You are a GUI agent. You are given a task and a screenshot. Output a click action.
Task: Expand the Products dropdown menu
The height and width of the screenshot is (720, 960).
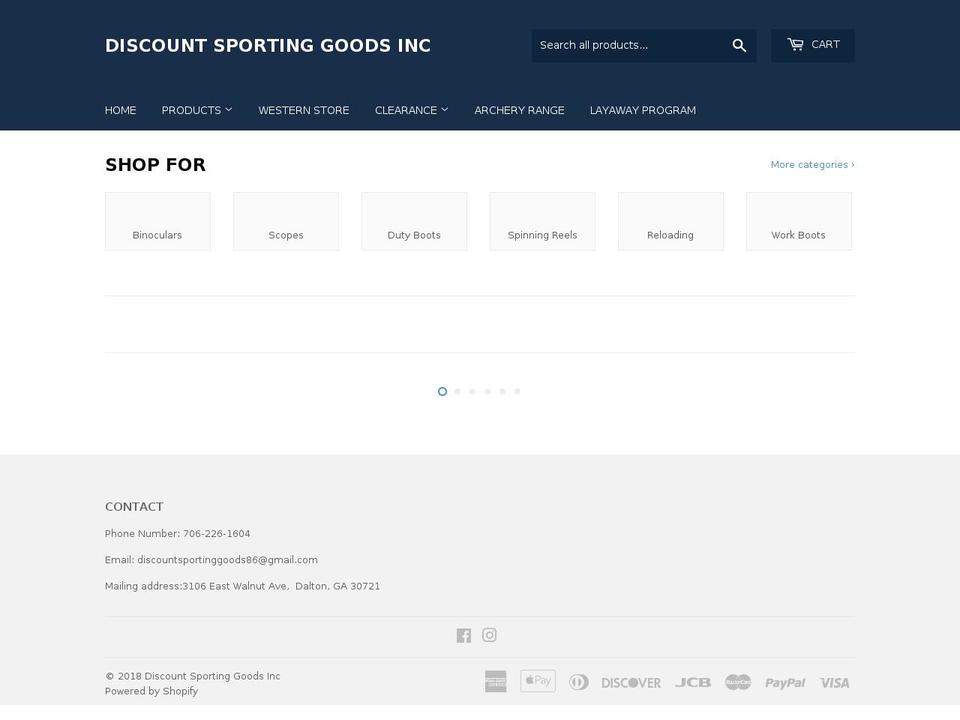coord(197,110)
